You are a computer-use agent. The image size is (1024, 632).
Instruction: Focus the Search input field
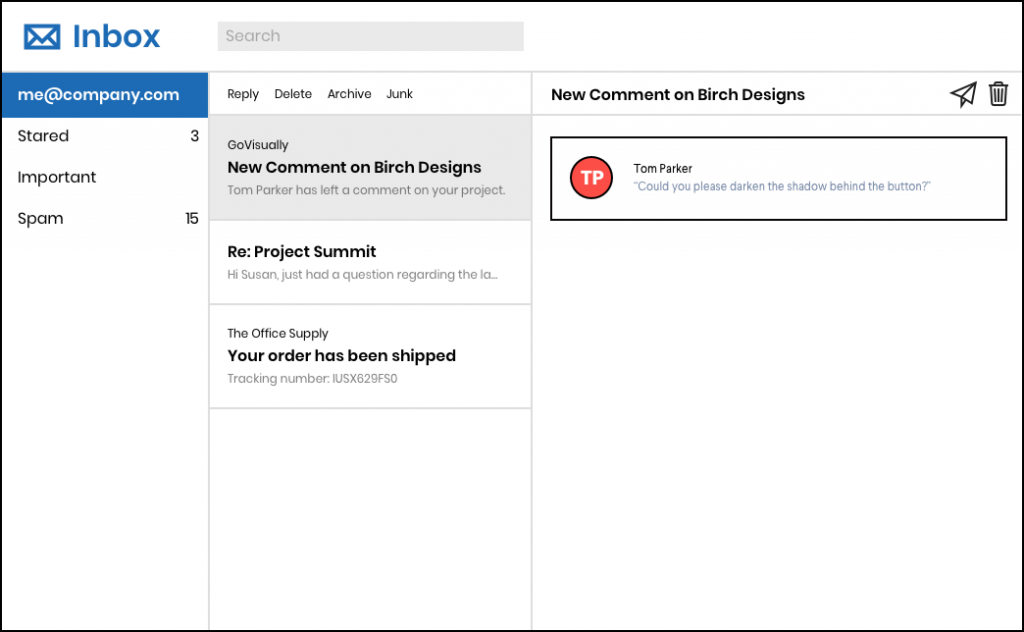[x=370, y=36]
